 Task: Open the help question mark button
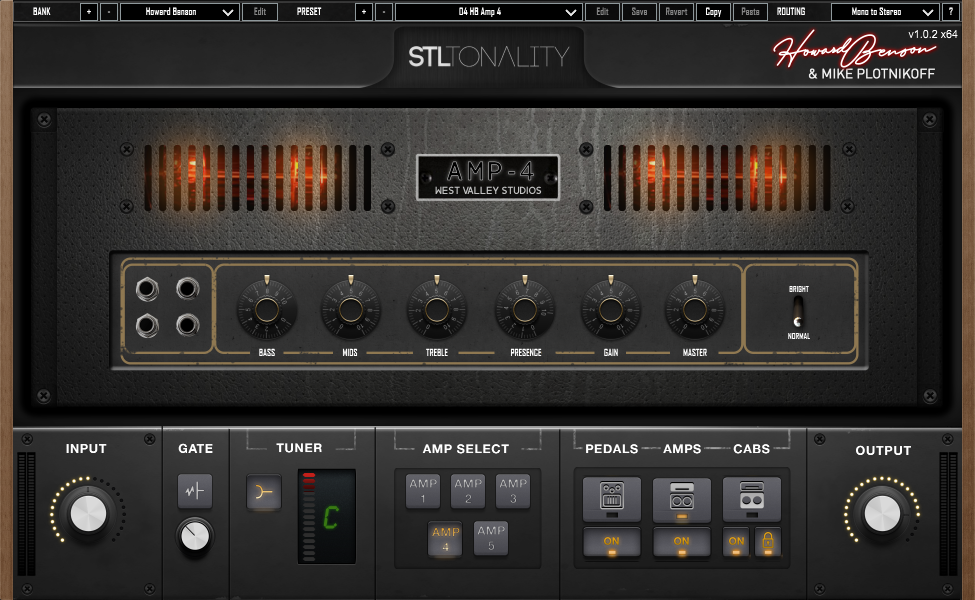pyautogui.click(x=950, y=12)
